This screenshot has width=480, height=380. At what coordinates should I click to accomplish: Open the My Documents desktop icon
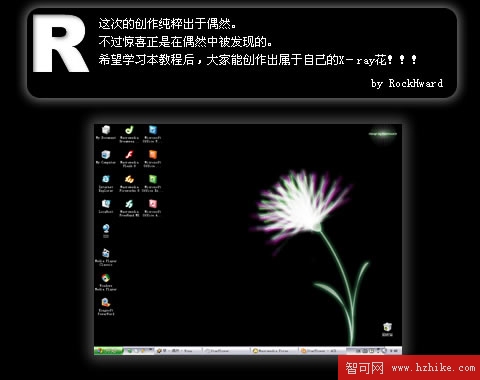click(x=106, y=132)
